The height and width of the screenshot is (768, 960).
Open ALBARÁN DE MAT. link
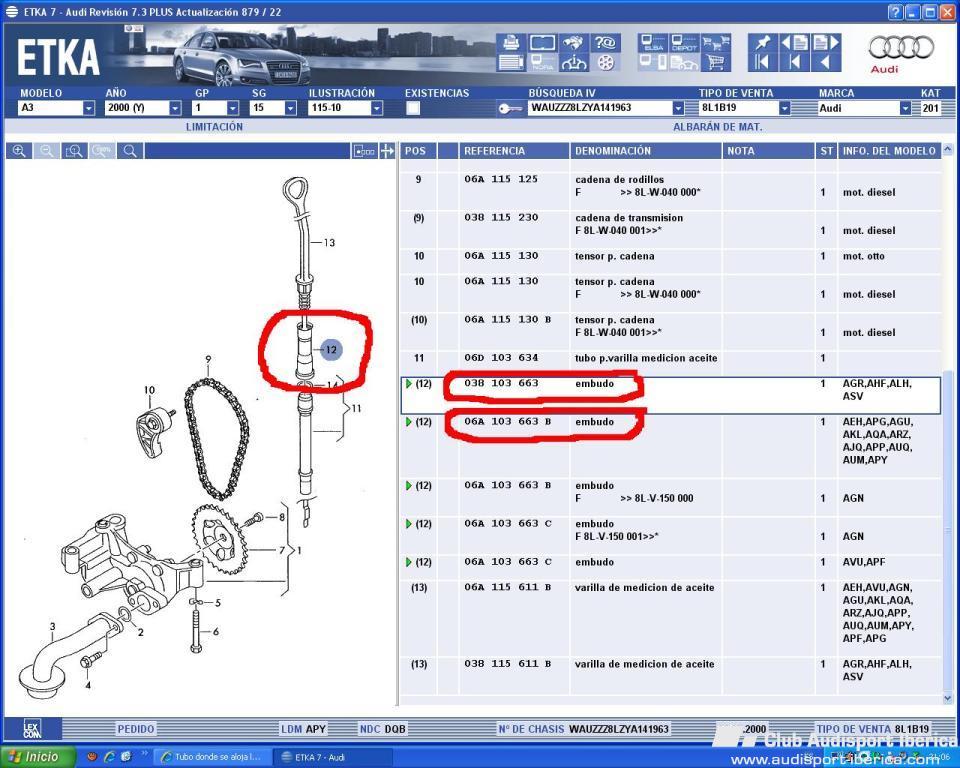pyautogui.click(x=718, y=127)
